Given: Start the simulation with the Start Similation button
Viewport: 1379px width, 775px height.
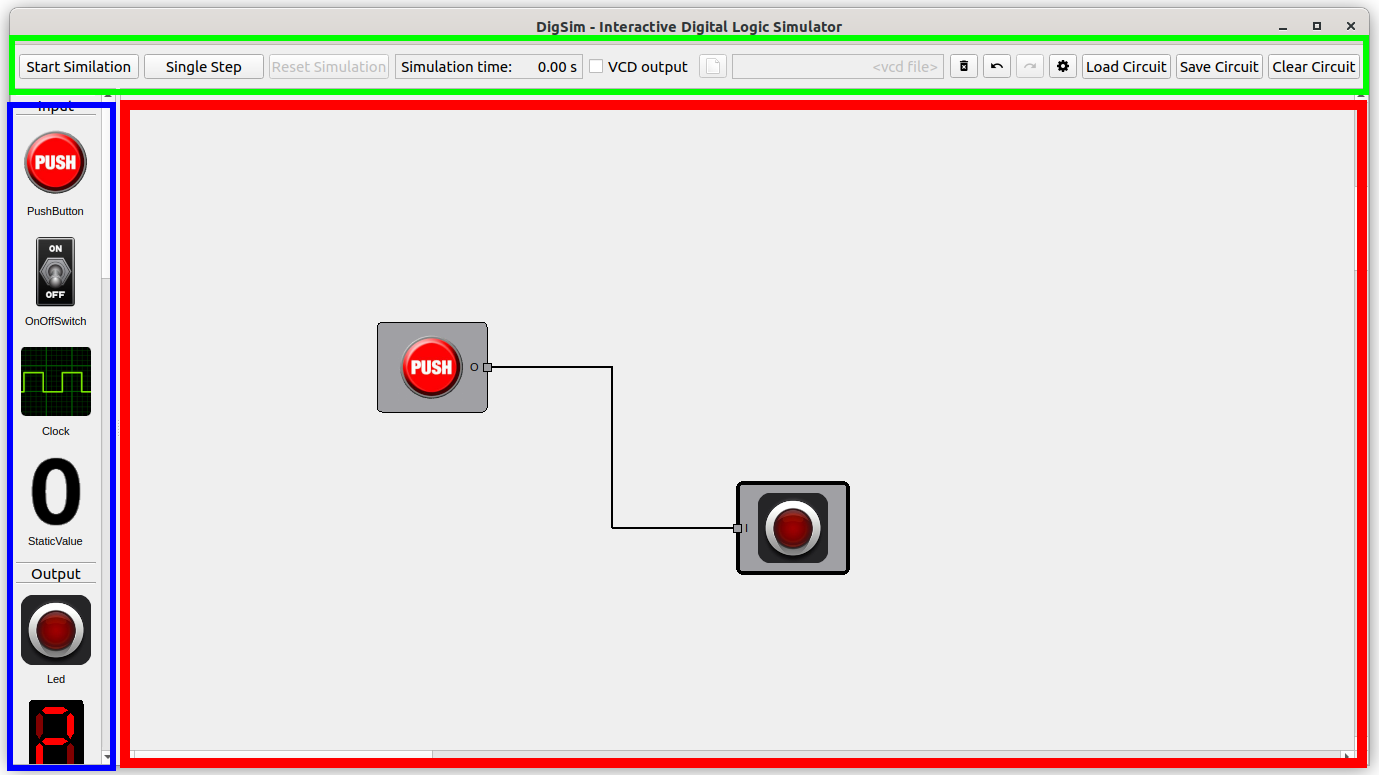Looking at the screenshot, I should pos(79,67).
